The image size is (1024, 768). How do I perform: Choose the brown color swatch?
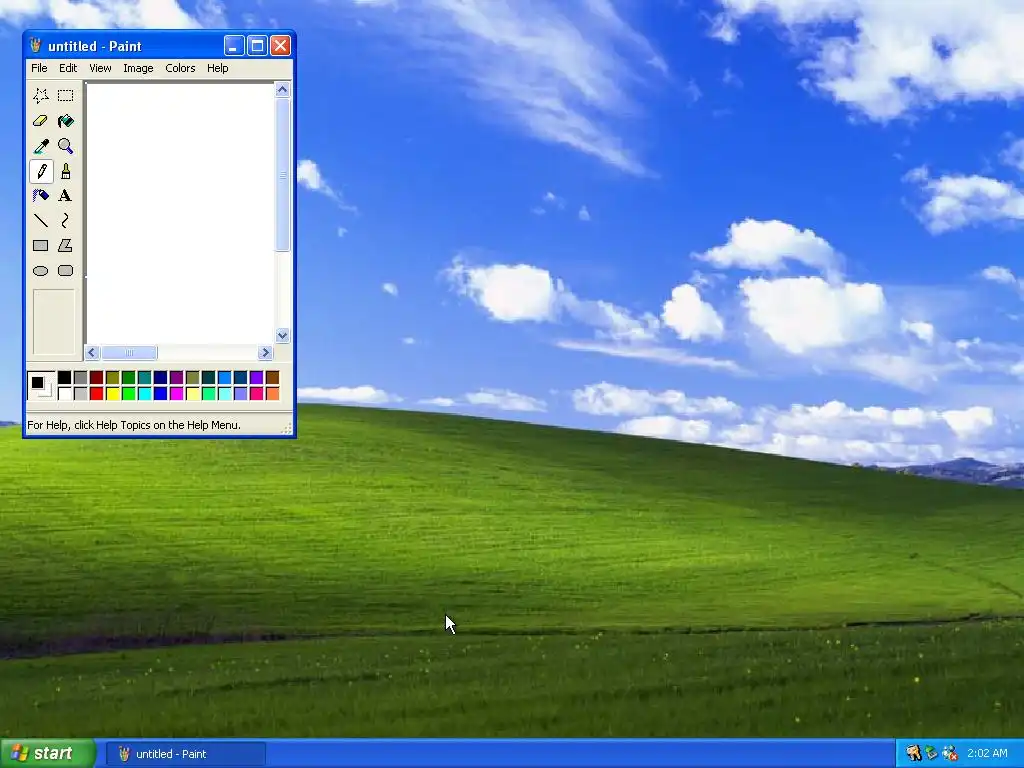272,377
